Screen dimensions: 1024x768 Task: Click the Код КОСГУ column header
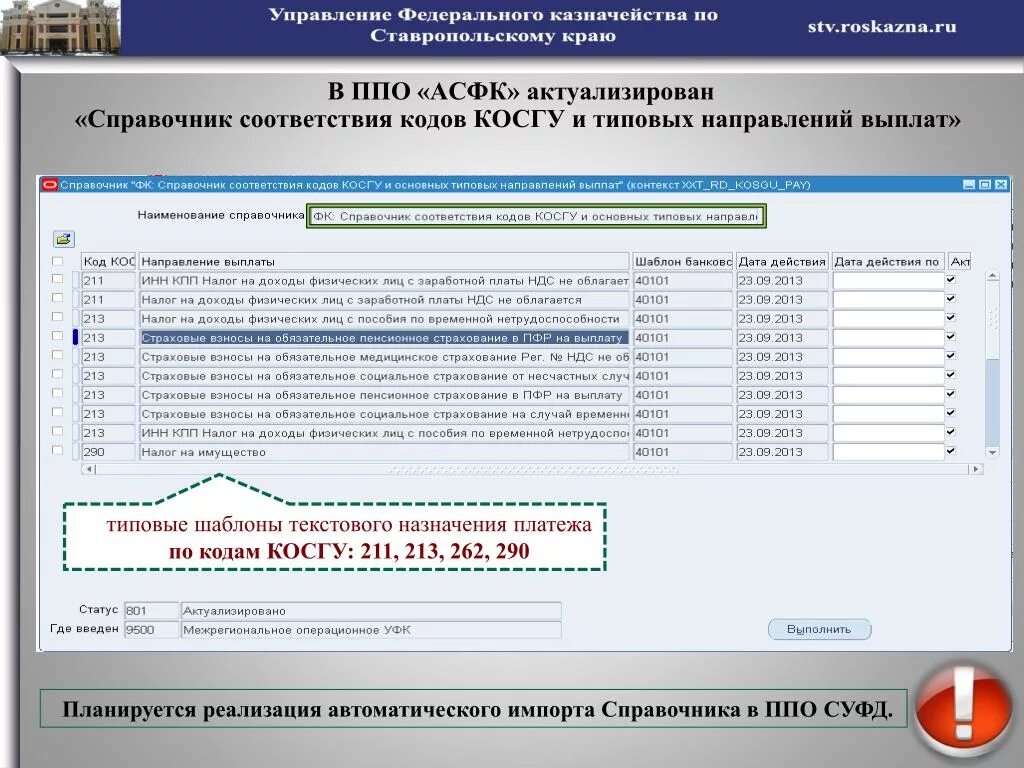(108, 260)
